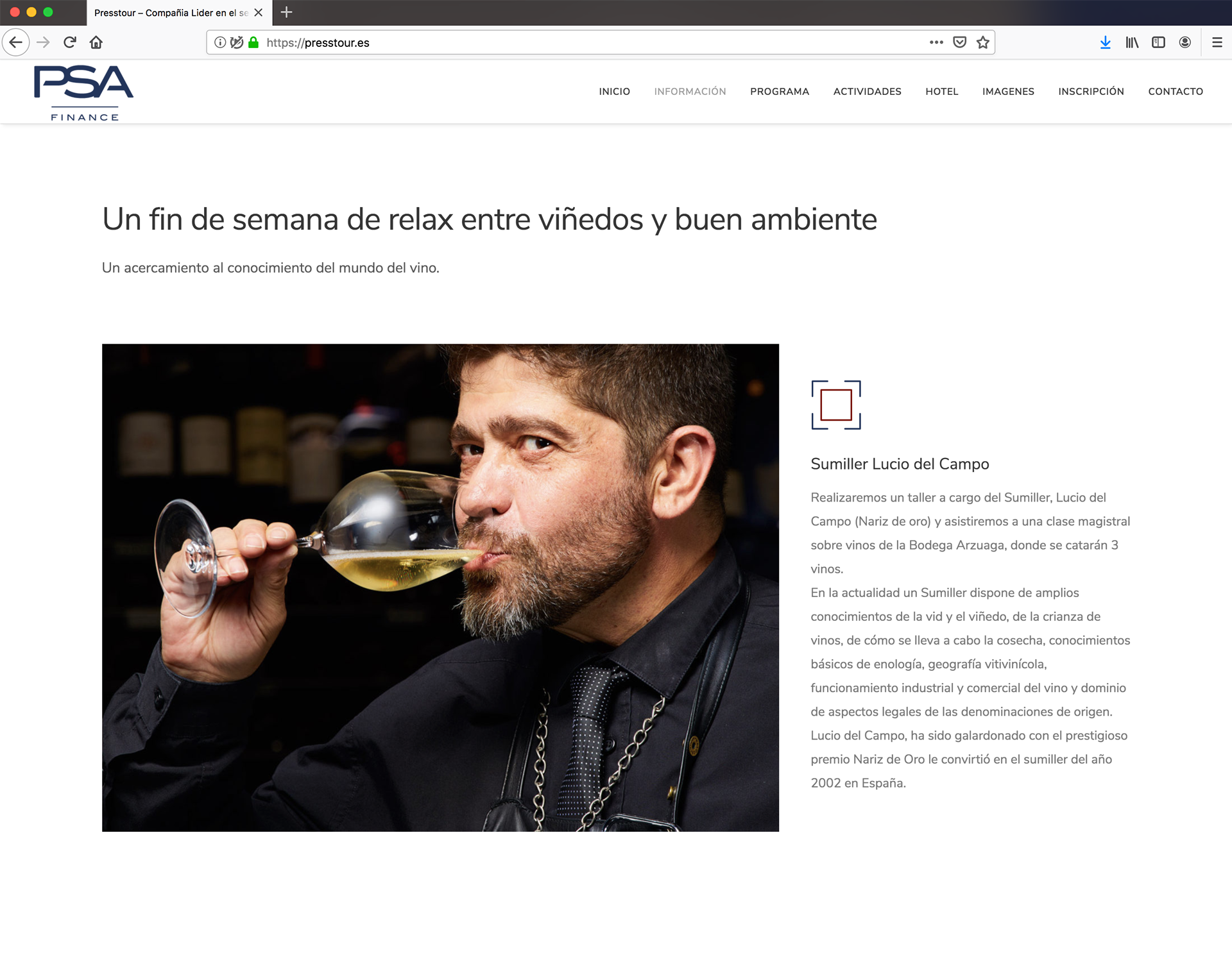
Task: Click the INSCRIPCIÓN link
Action: (x=1091, y=92)
